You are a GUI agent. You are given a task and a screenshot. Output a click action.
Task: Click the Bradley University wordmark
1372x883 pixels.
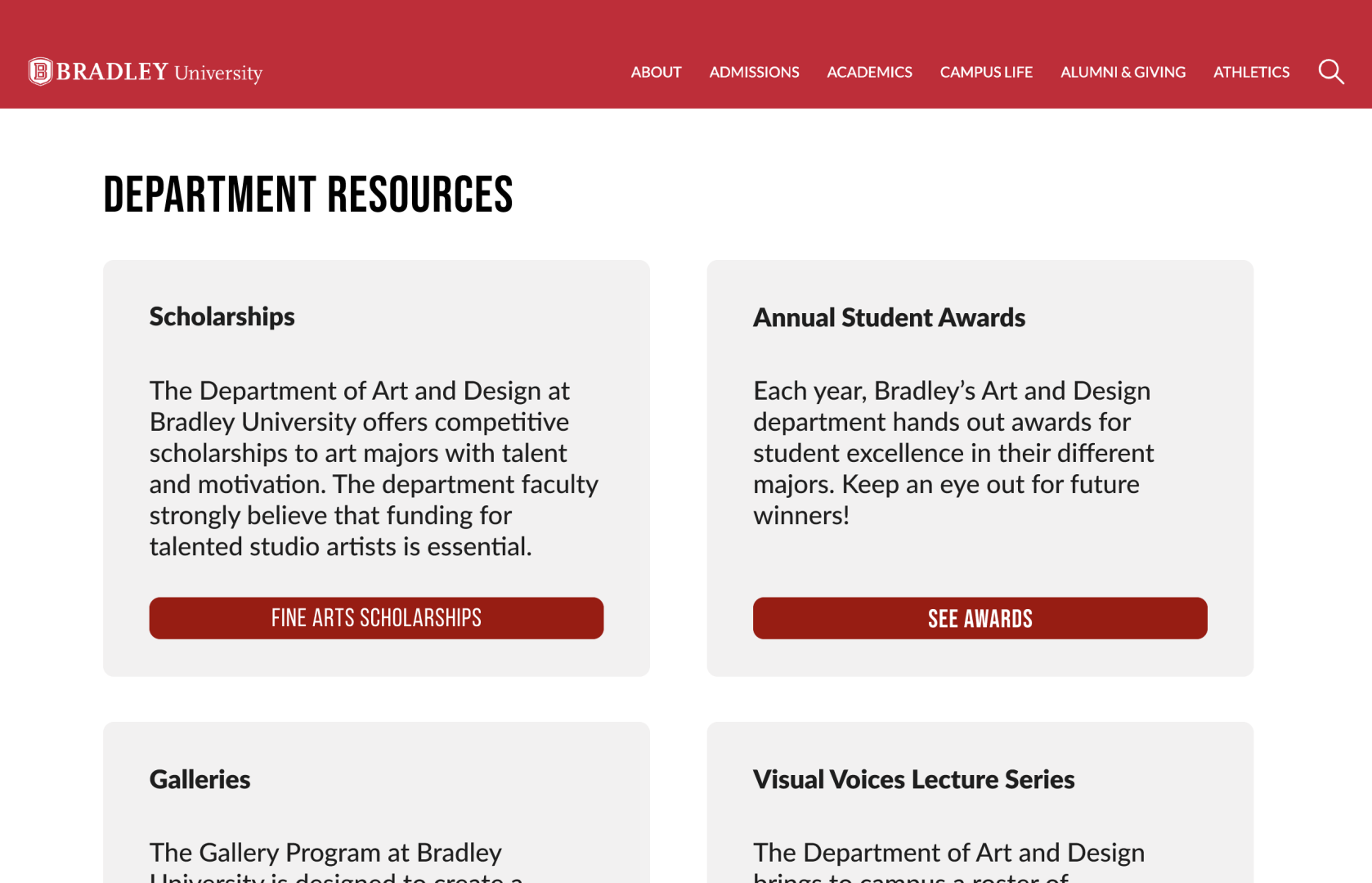coord(159,72)
